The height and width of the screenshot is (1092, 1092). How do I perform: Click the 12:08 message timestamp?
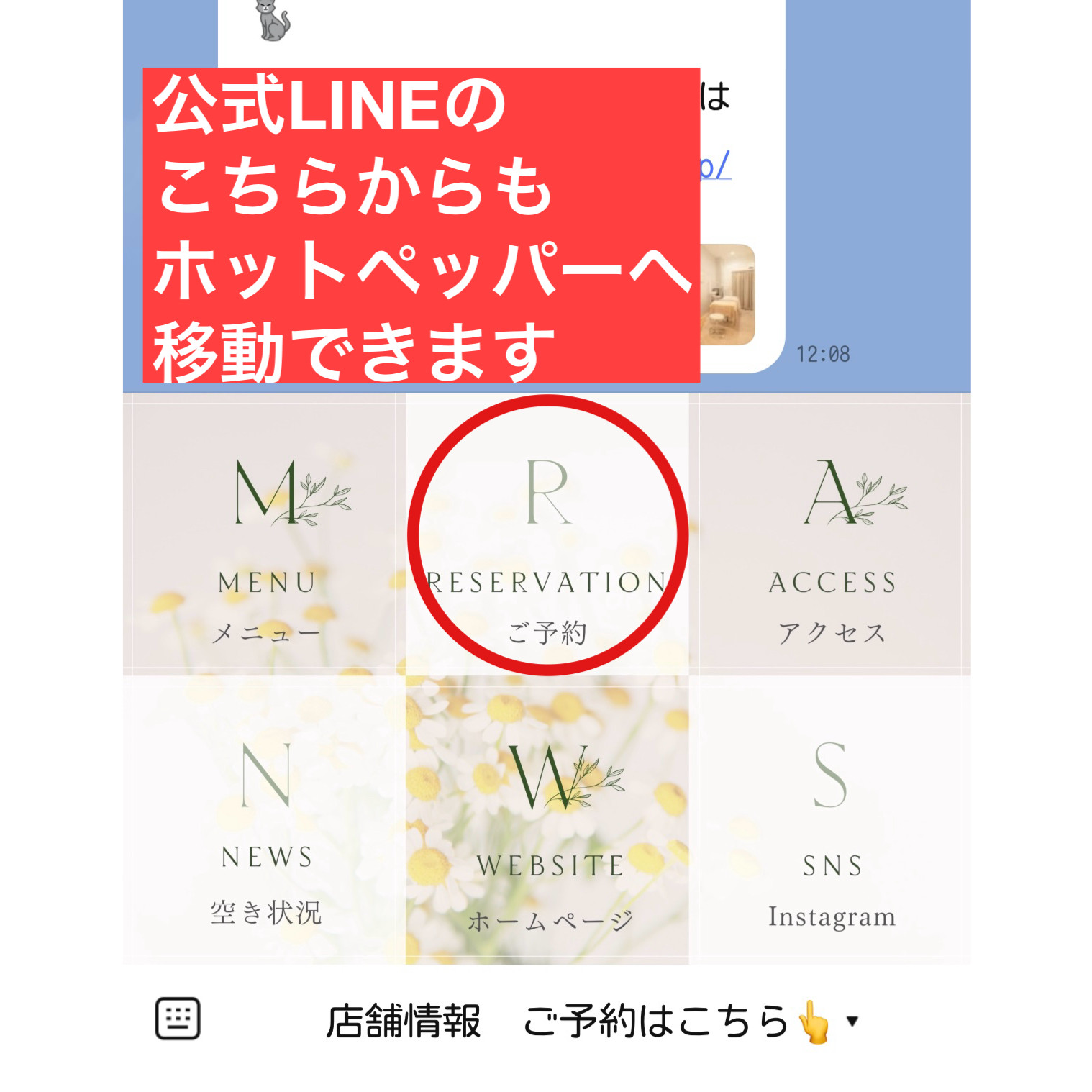point(823,354)
